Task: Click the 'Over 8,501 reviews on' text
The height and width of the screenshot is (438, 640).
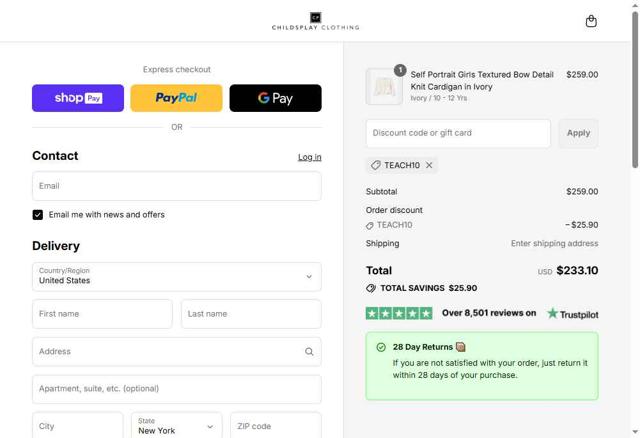Action: [489, 313]
